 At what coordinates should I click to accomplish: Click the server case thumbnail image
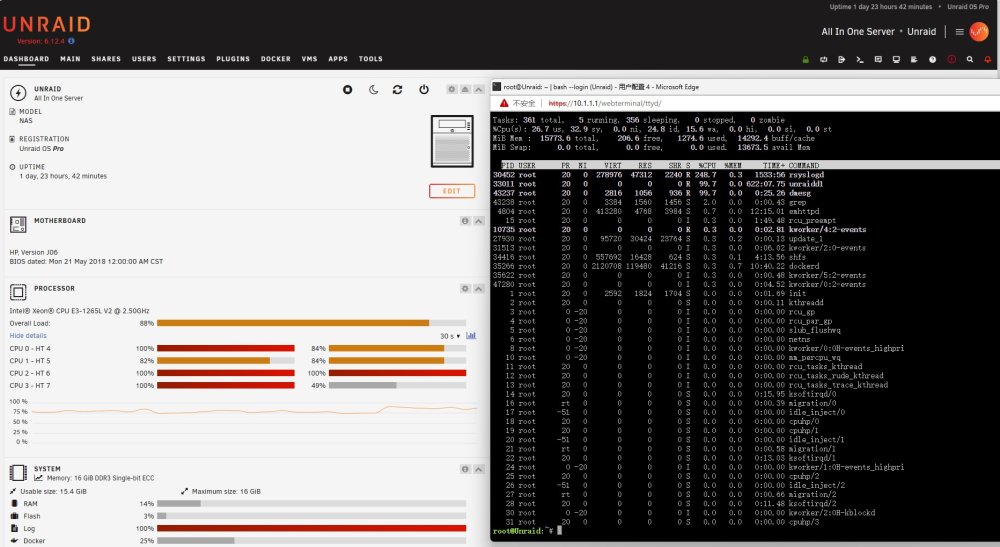click(x=452, y=141)
